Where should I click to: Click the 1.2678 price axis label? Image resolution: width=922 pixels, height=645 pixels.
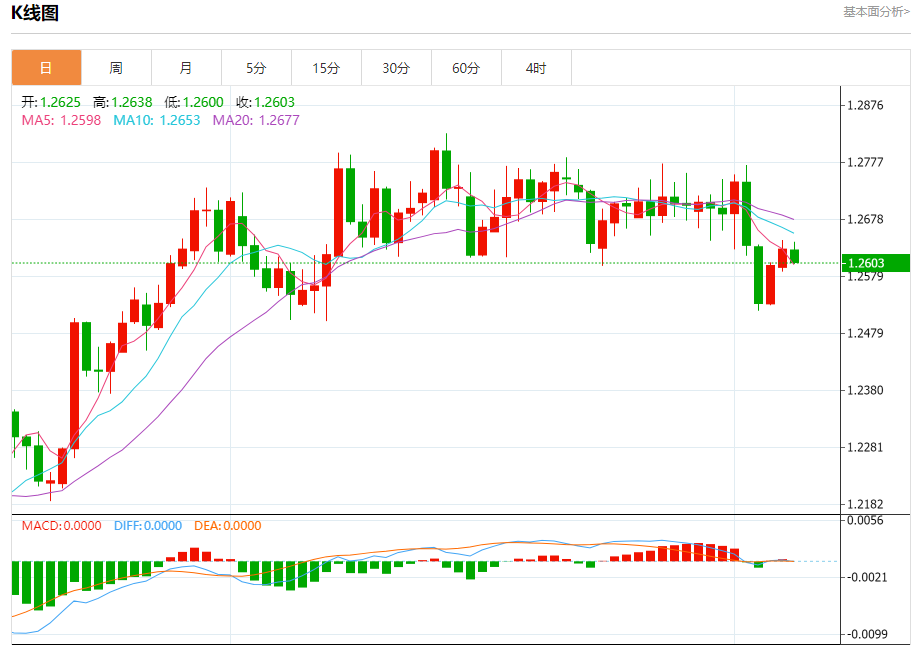(x=865, y=219)
